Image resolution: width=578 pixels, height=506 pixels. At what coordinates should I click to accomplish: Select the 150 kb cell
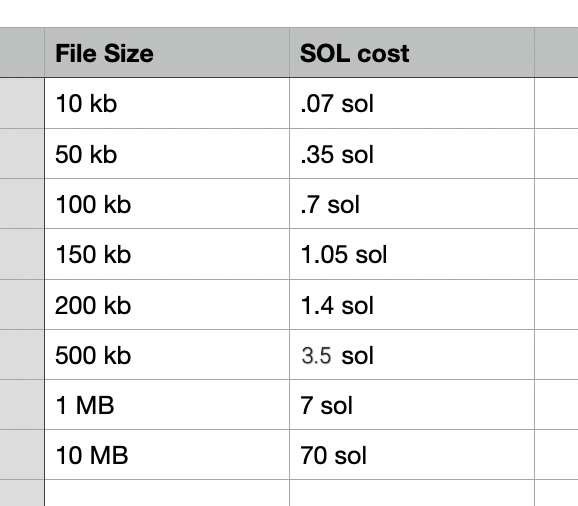click(167, 254)
